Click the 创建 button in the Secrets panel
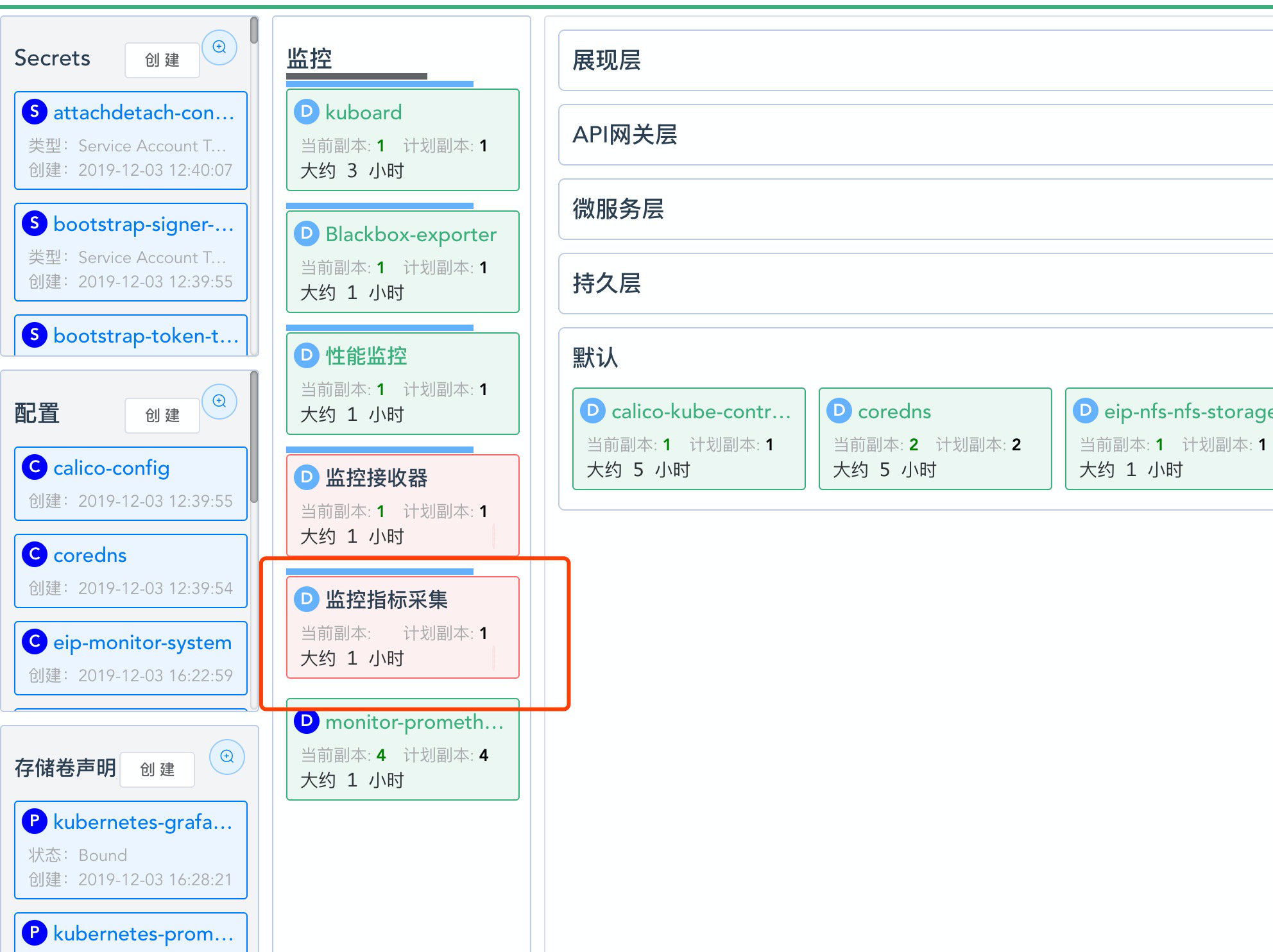 (x=162, y=60)
